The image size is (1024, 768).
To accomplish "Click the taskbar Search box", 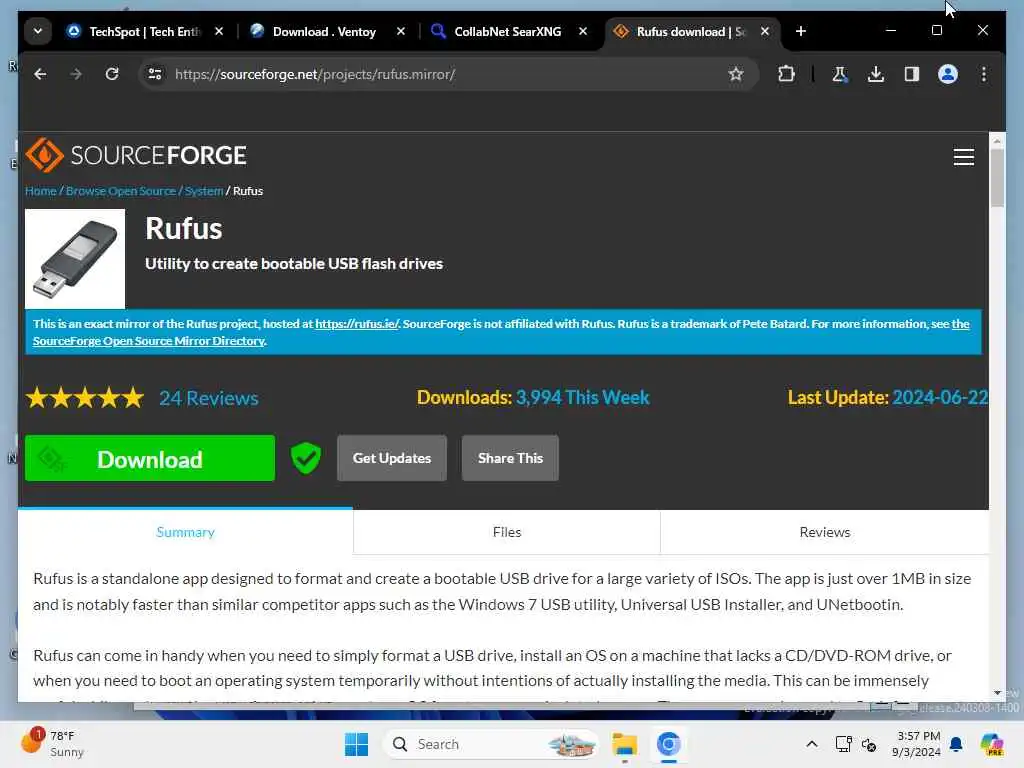I will (490, 744).
